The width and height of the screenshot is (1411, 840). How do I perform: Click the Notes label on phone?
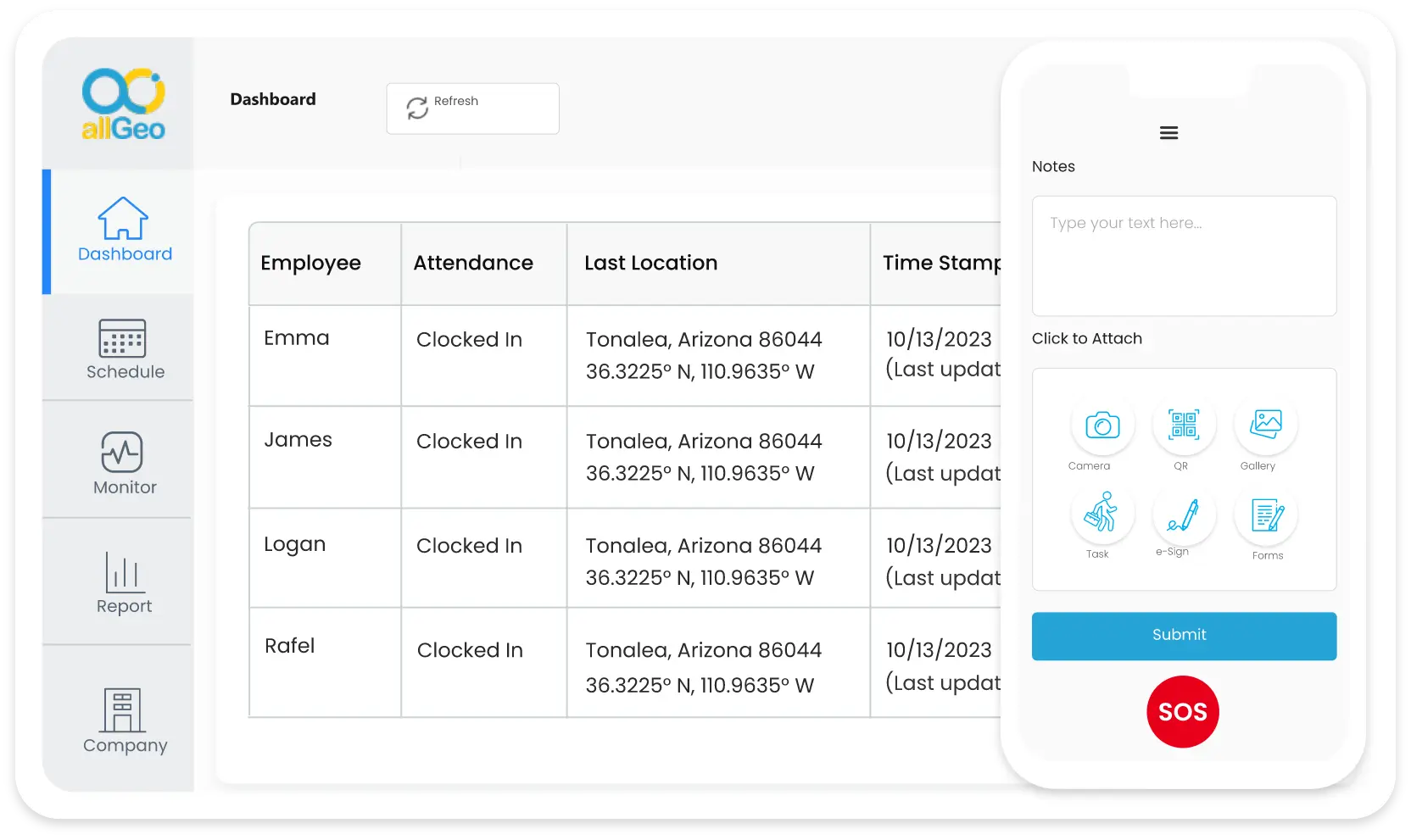(x=1053, y=167)
